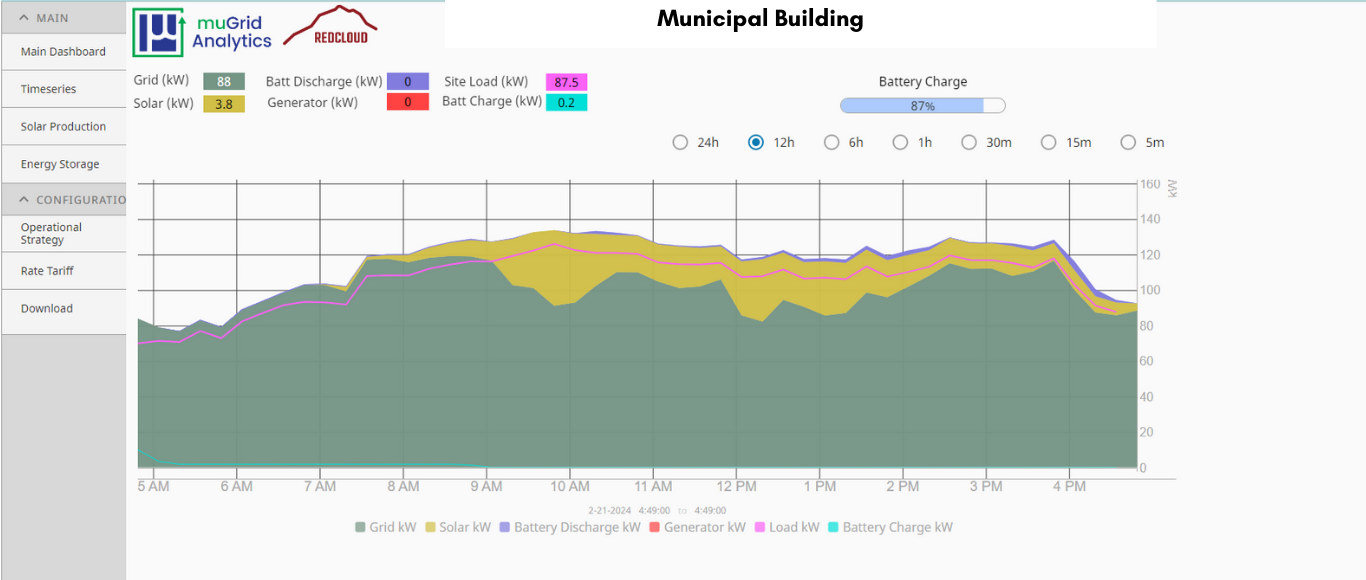Select the 24h time range
1366x580 pixels.
[680, 142]
